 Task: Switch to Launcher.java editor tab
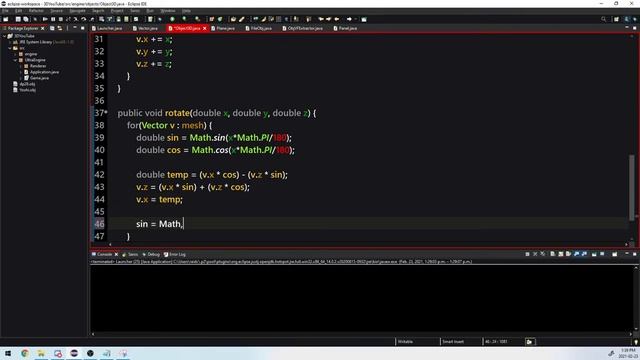point(107,28)
